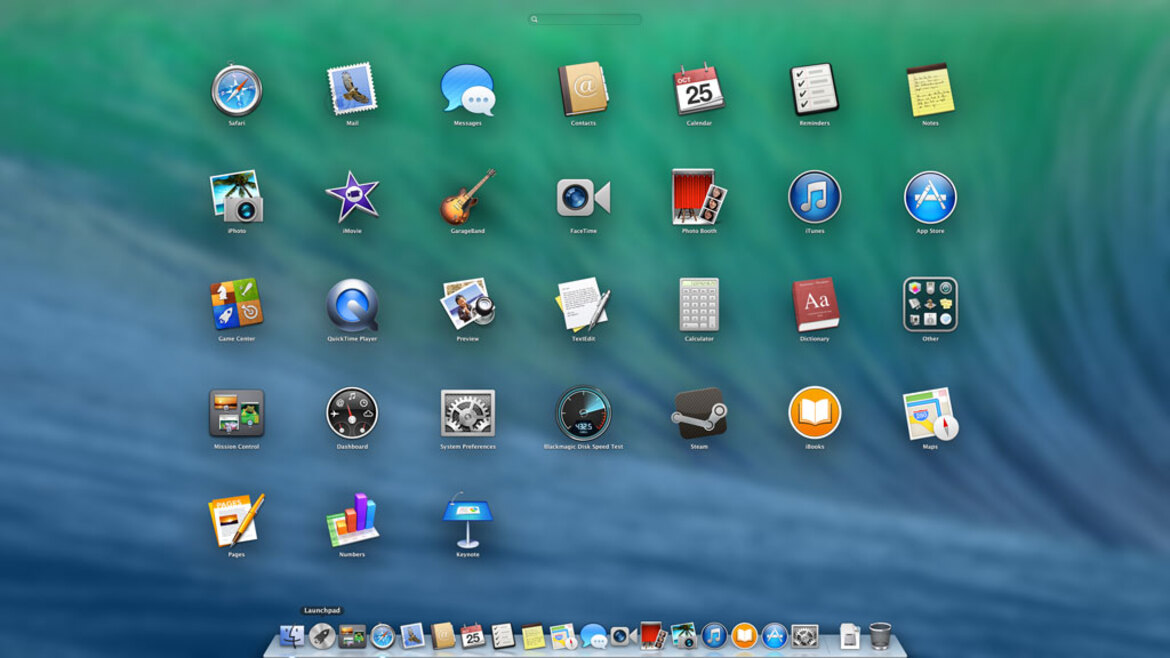The height and width of the screenshot is (658, 1170).
Task: Launch Blackmagic Disk Speed Test
Action: [584, 413]
